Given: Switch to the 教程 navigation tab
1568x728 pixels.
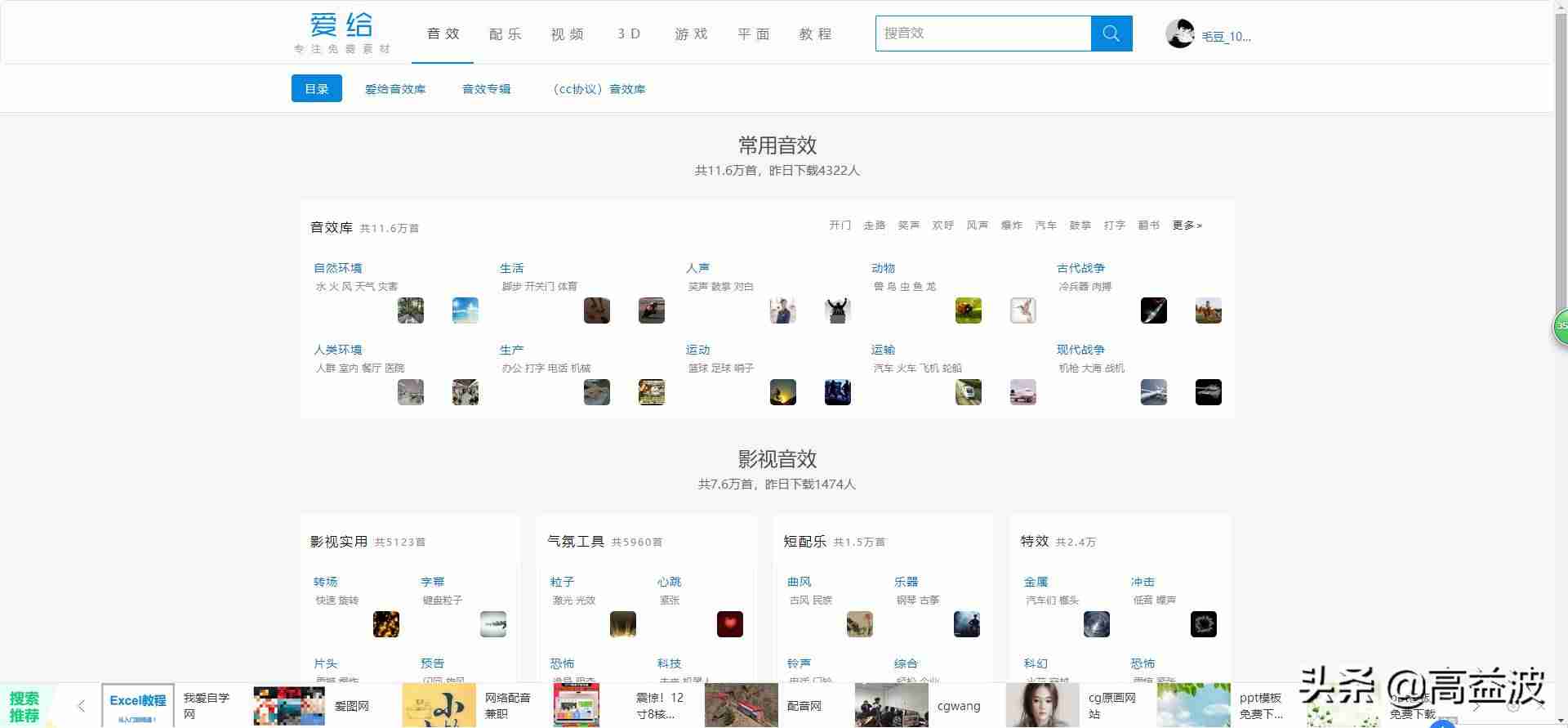Looking at the screenshot, I should (x=816, y=34).
